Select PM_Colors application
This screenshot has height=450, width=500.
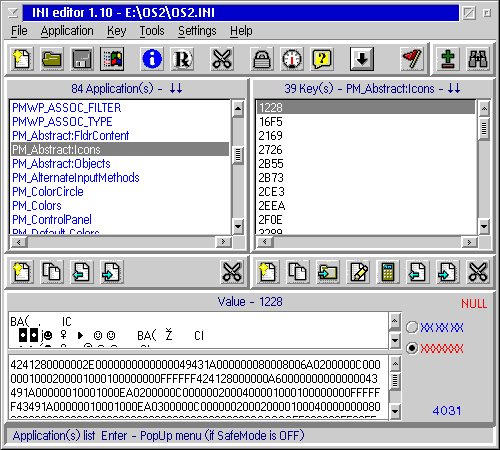tap(120, 206)
